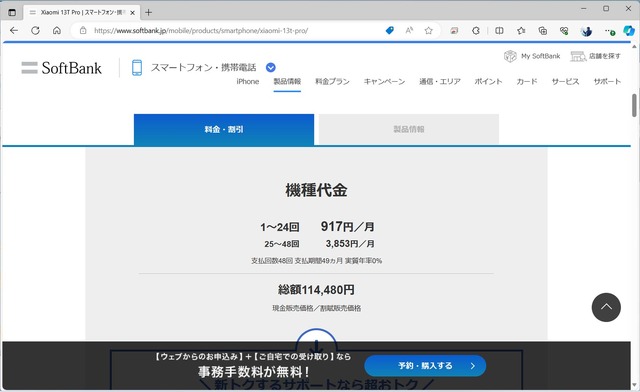Click the screenshot tool icon in toolbar
Image resolution: width=640 pixels, height=392 pixels.
click(x=454, y=31)
